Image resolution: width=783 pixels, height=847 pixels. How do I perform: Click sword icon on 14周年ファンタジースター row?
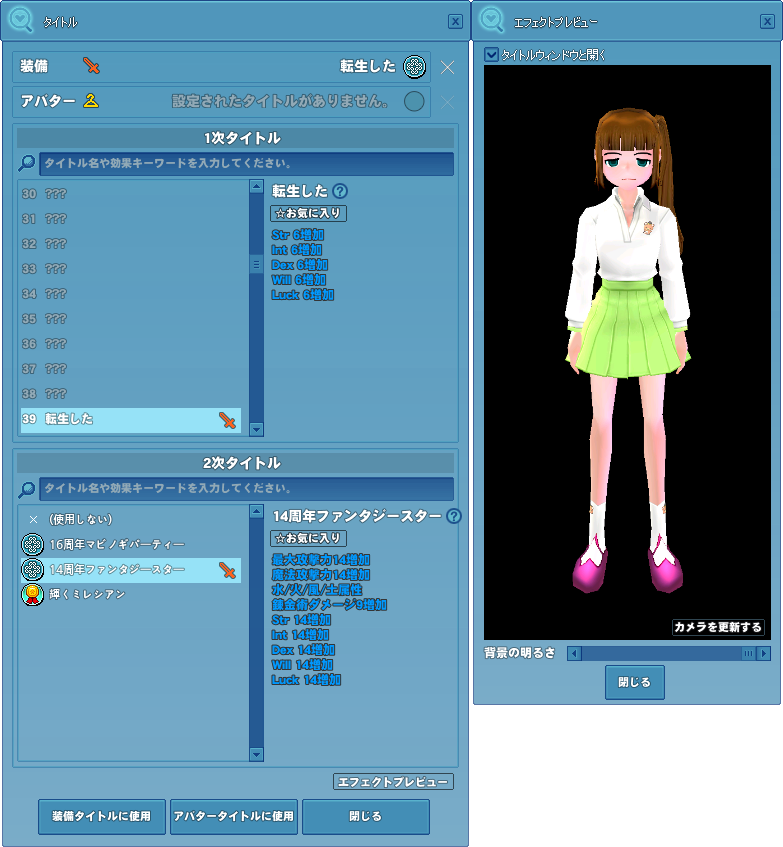[x=227, y=570]
